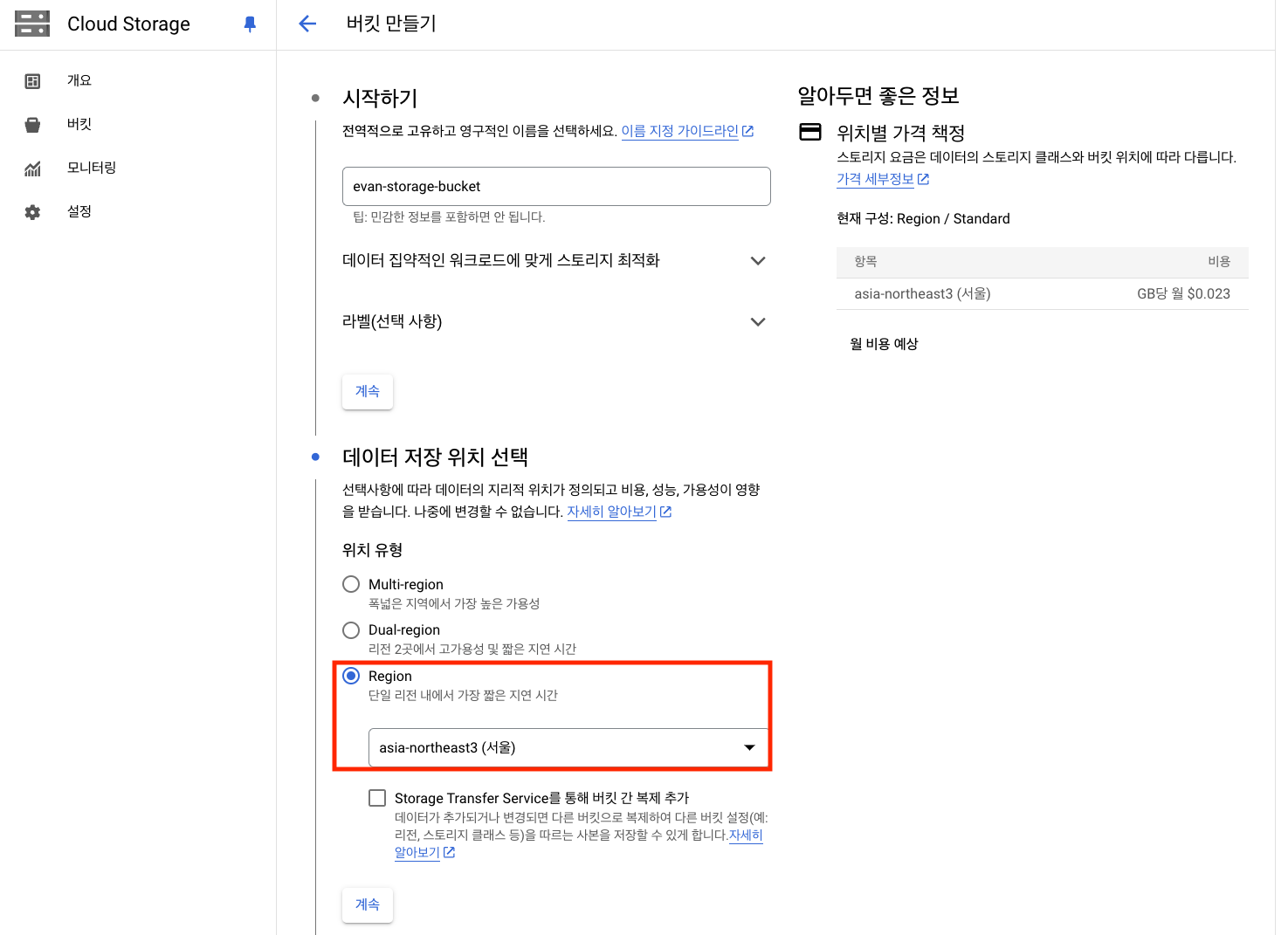Enable Storage Transfer Service replication checkbox
1288x935 pixels.
click(x=377, y=798)
